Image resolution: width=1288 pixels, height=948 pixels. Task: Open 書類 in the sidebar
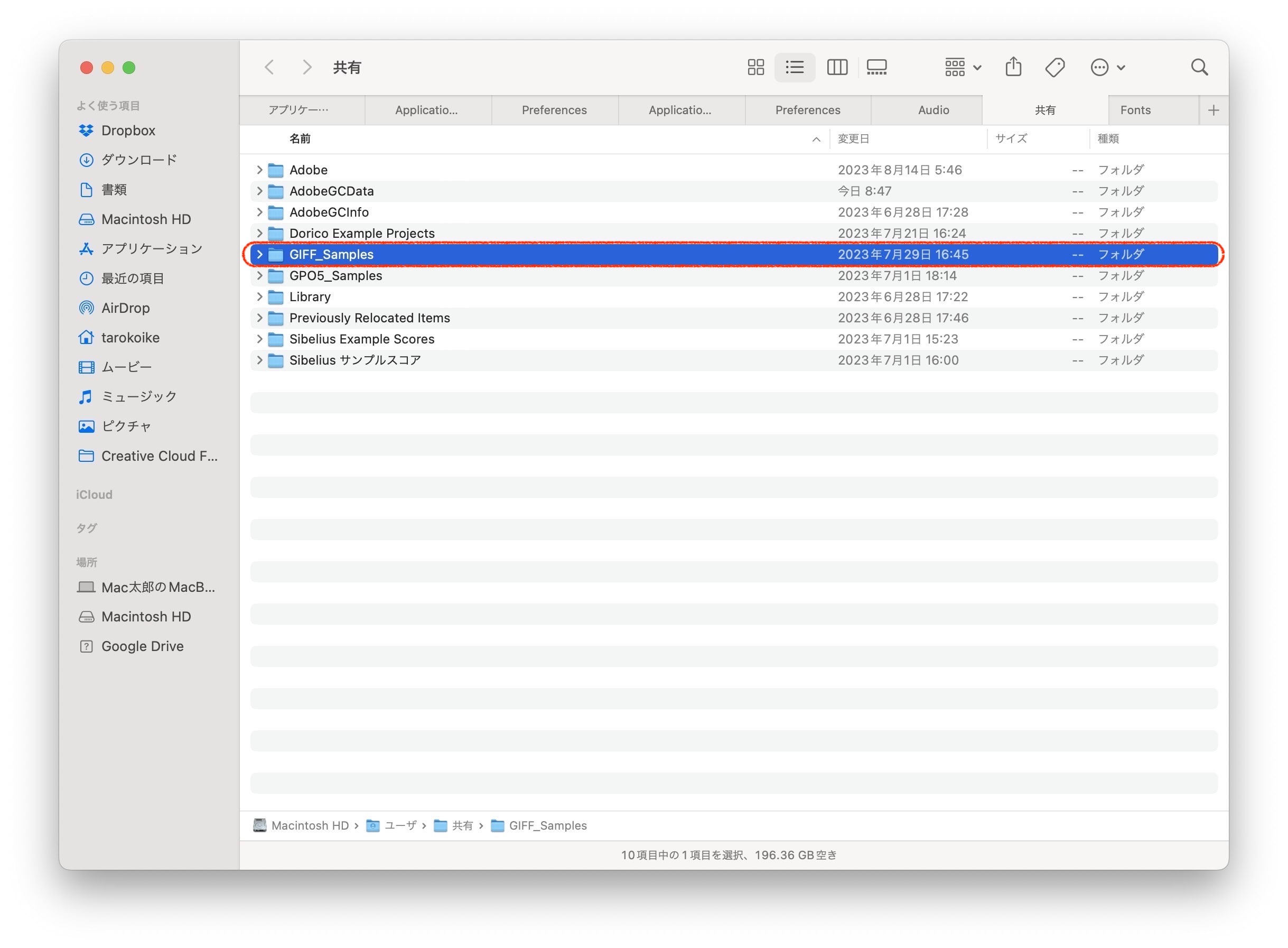pyautogui.click(x=102, y=189)
